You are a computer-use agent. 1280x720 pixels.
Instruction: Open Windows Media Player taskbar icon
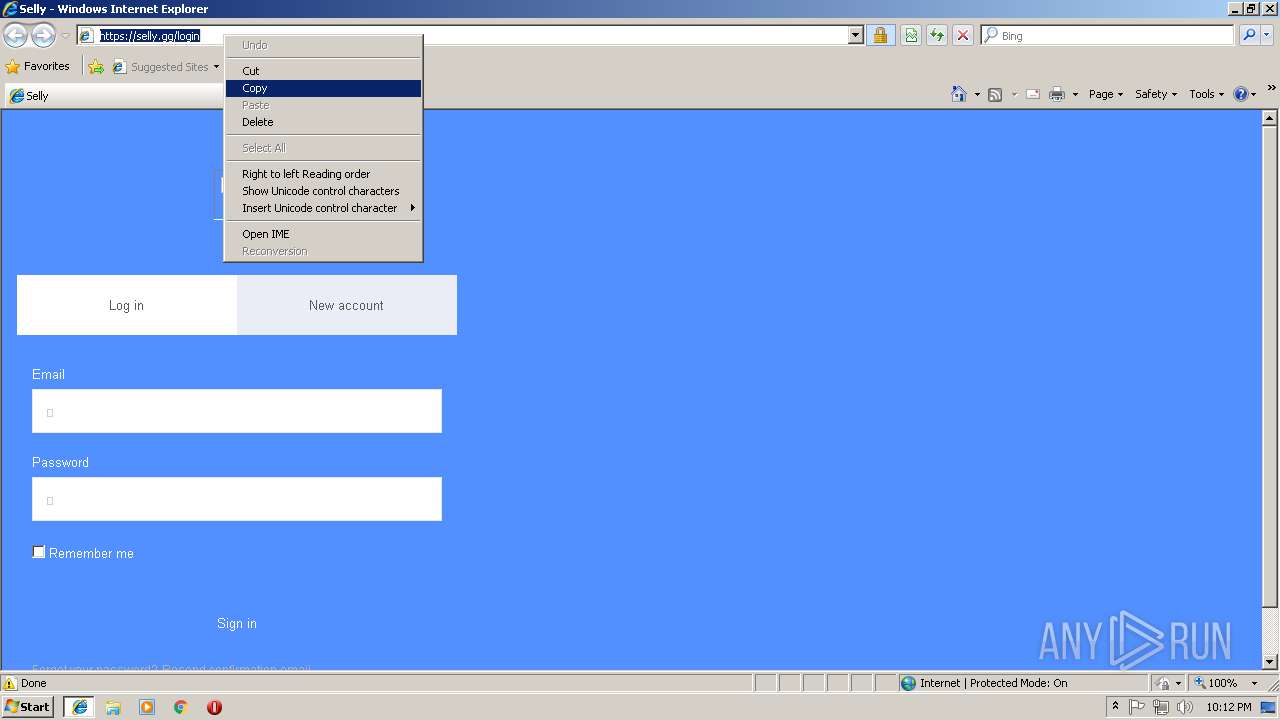147,707
